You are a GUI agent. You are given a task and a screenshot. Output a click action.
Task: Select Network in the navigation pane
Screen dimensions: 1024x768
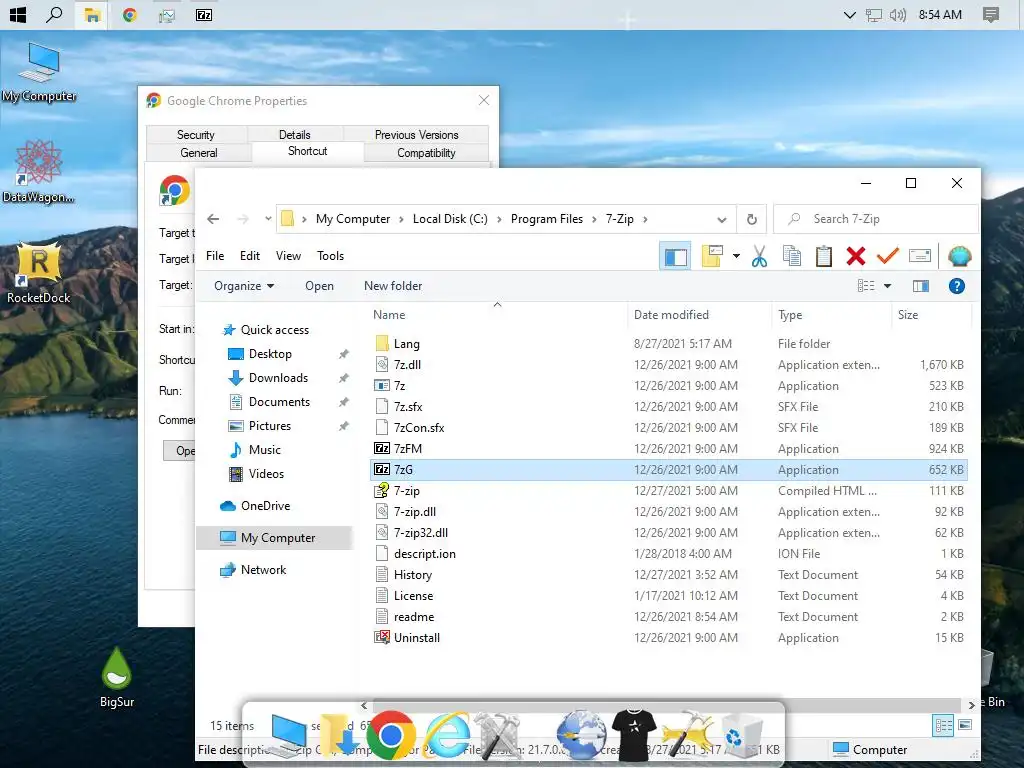pyautogui.click(x=263, y=570)
